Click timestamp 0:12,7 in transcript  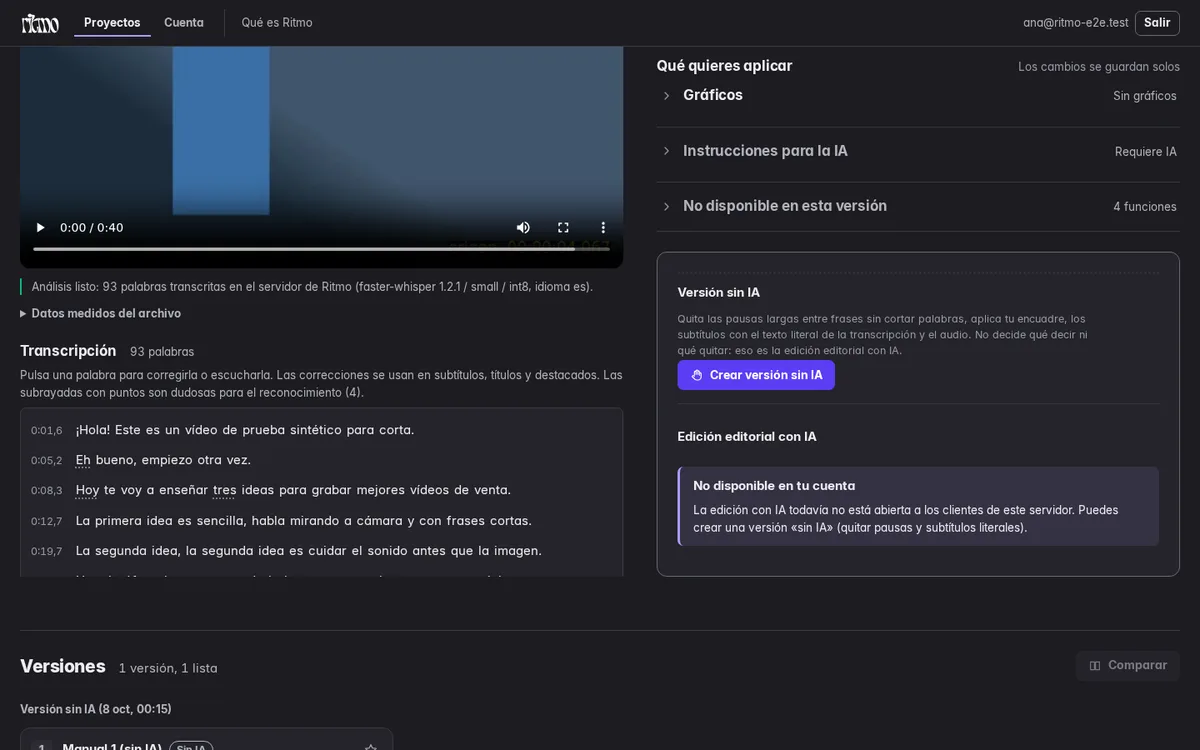(46, 522)
